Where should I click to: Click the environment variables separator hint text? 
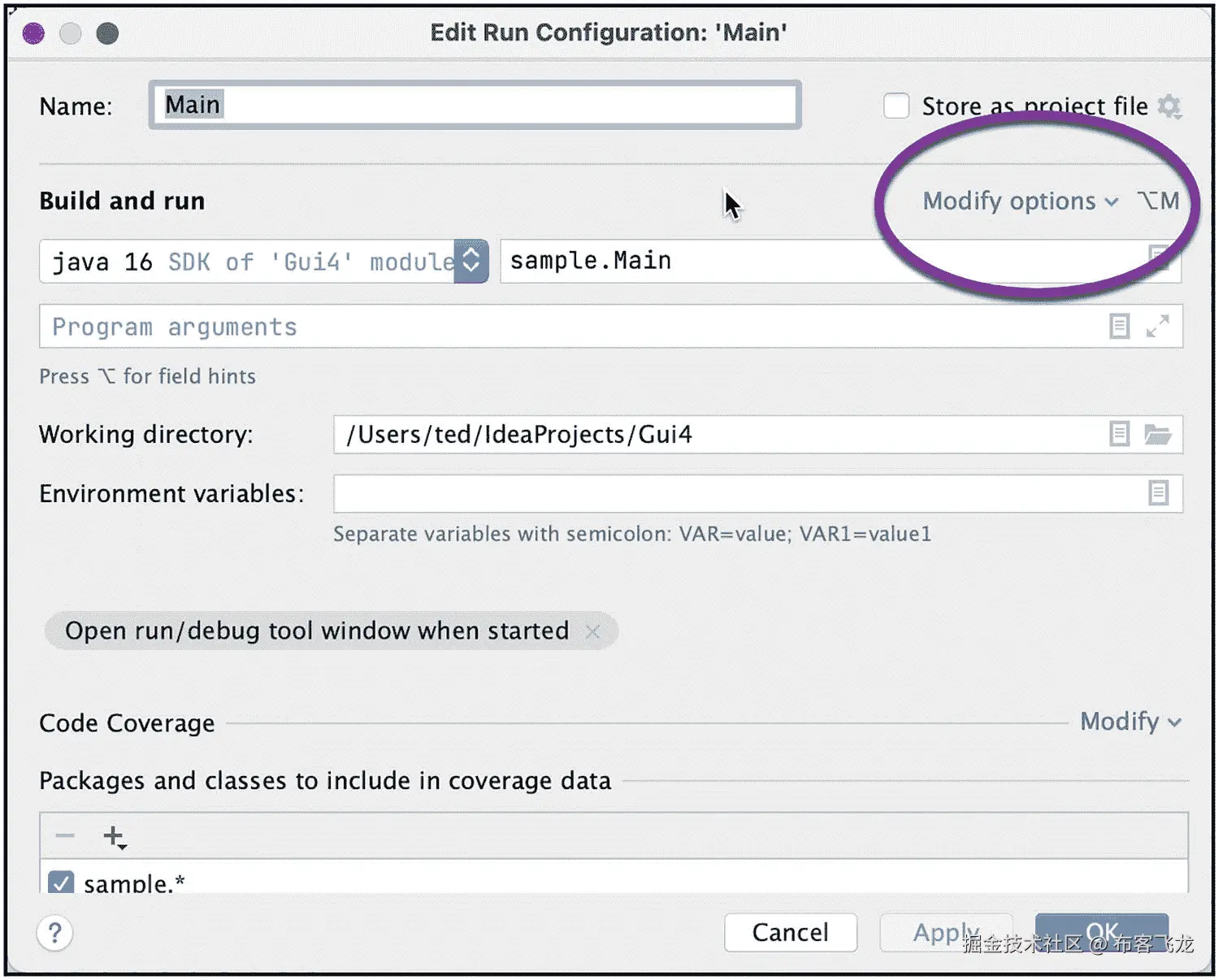coord(632,534)
